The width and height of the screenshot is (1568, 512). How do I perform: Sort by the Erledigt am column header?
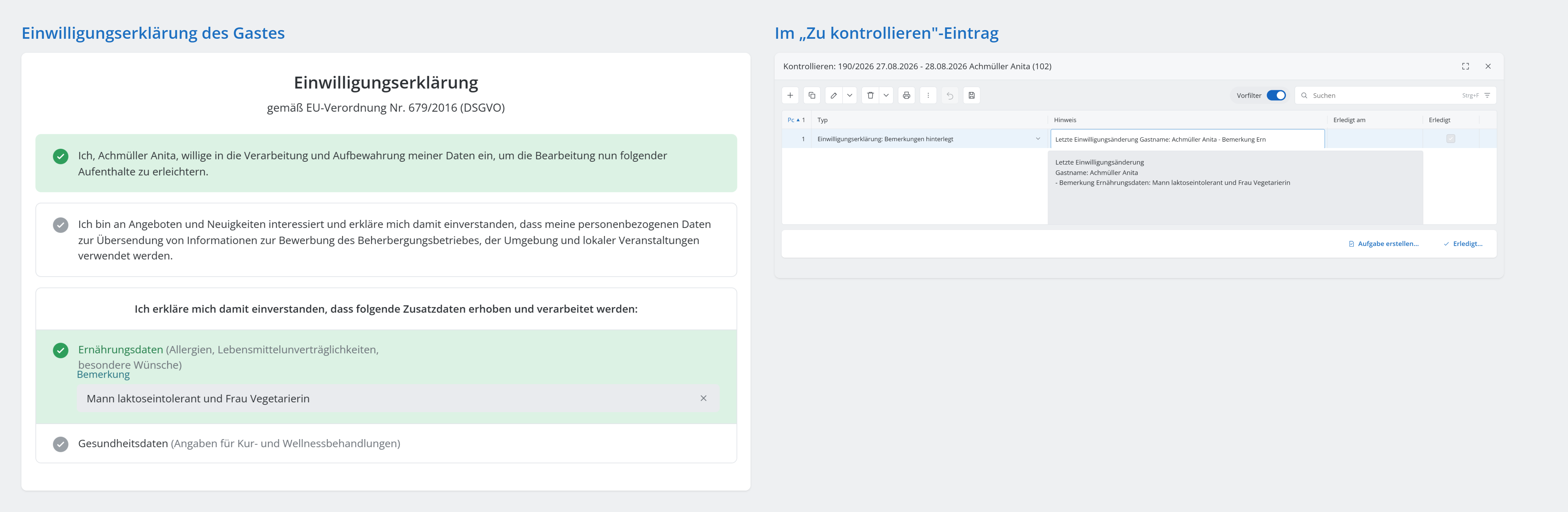coord(1349,120)
